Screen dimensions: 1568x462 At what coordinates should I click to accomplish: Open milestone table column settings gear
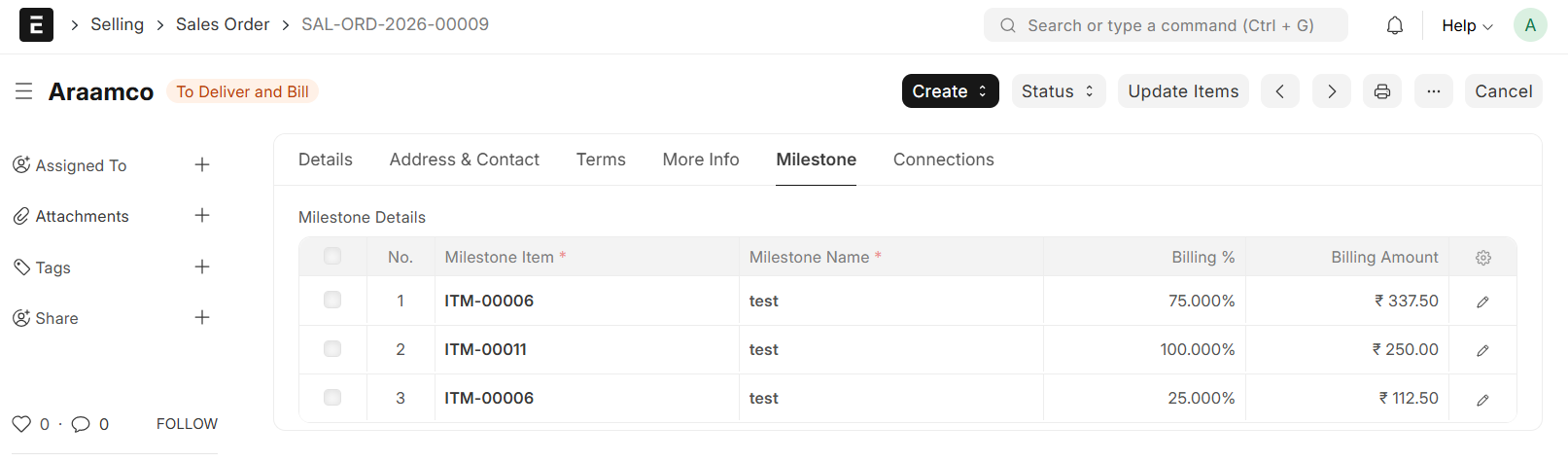click(1482, 258)
